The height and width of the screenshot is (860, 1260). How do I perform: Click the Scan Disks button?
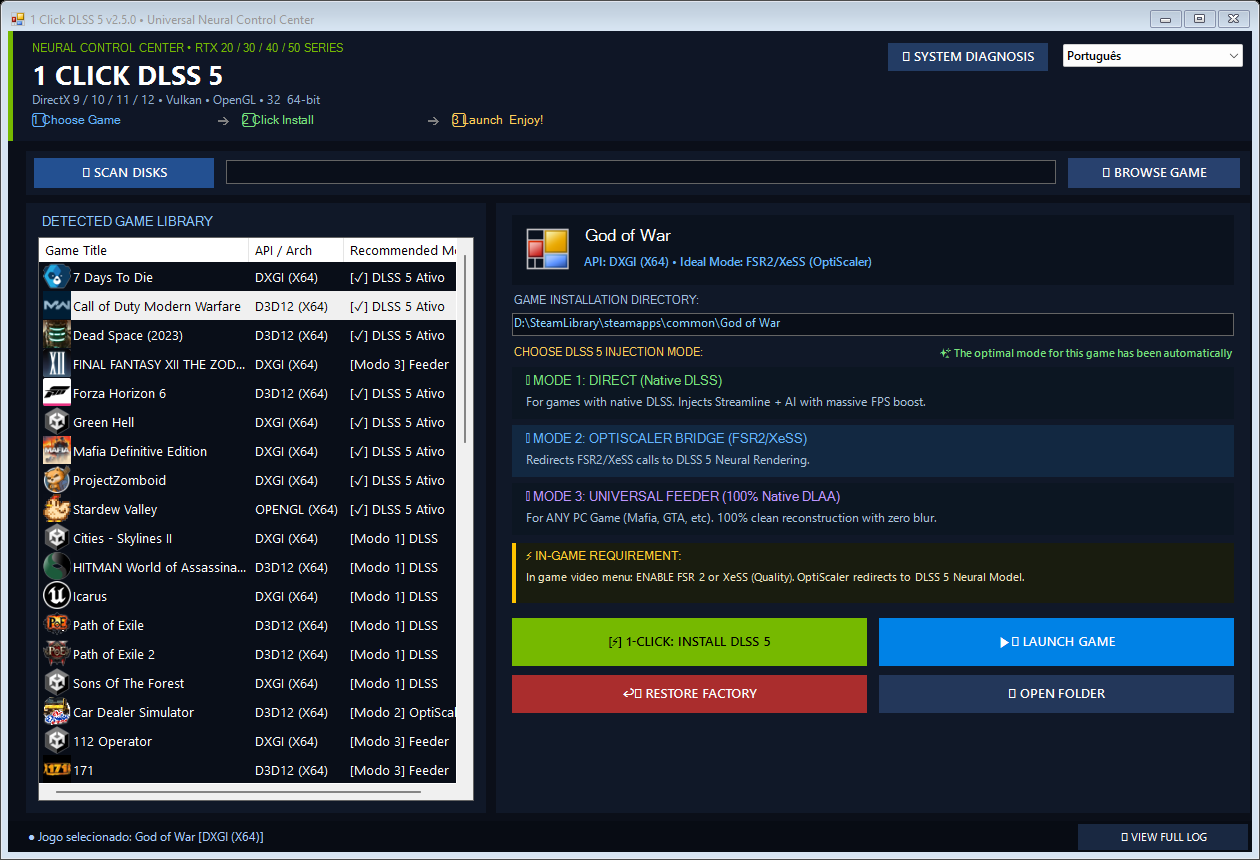[124, 173]
